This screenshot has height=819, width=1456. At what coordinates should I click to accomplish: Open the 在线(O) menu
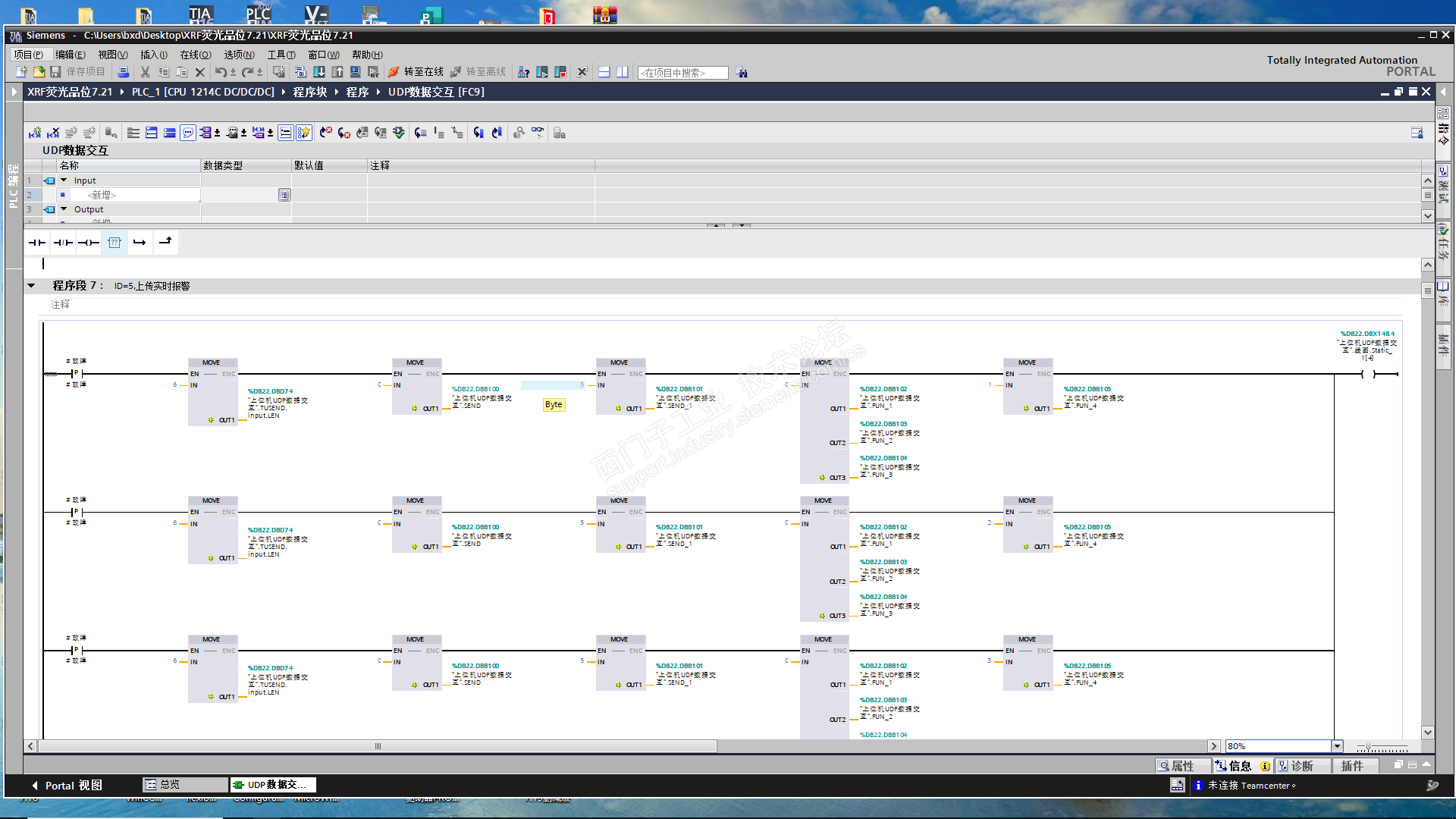click(195, 55)
